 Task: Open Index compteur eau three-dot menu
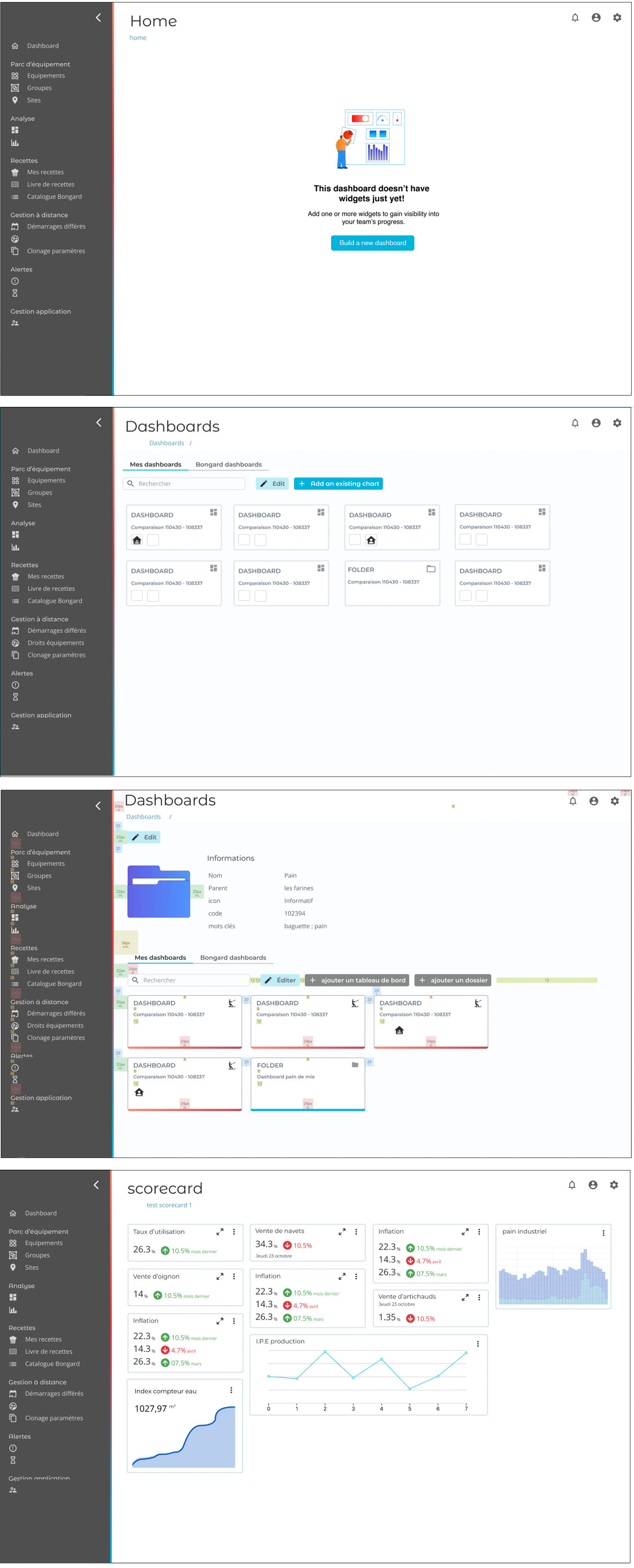click(231, 1390)
